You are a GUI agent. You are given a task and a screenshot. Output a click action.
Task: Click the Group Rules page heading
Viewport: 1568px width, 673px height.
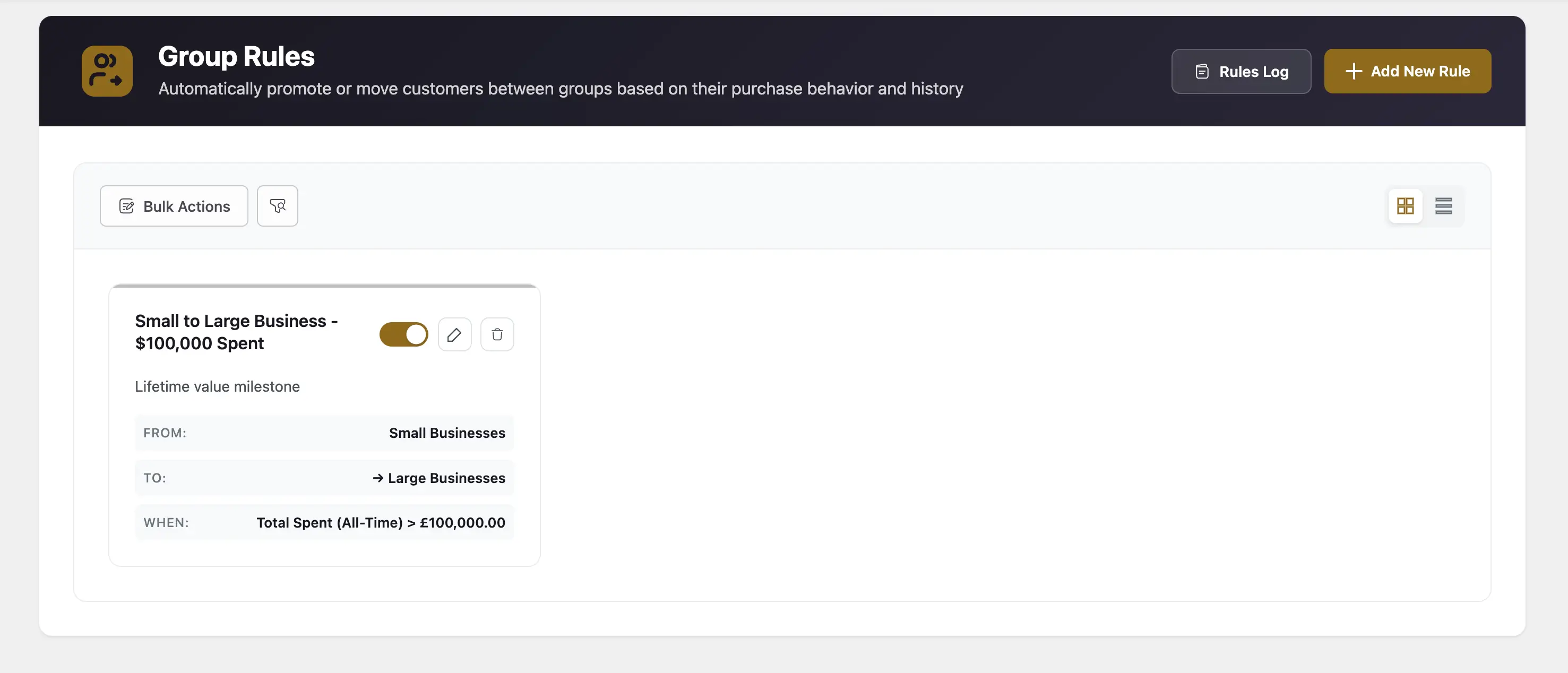tap(236, 57)
